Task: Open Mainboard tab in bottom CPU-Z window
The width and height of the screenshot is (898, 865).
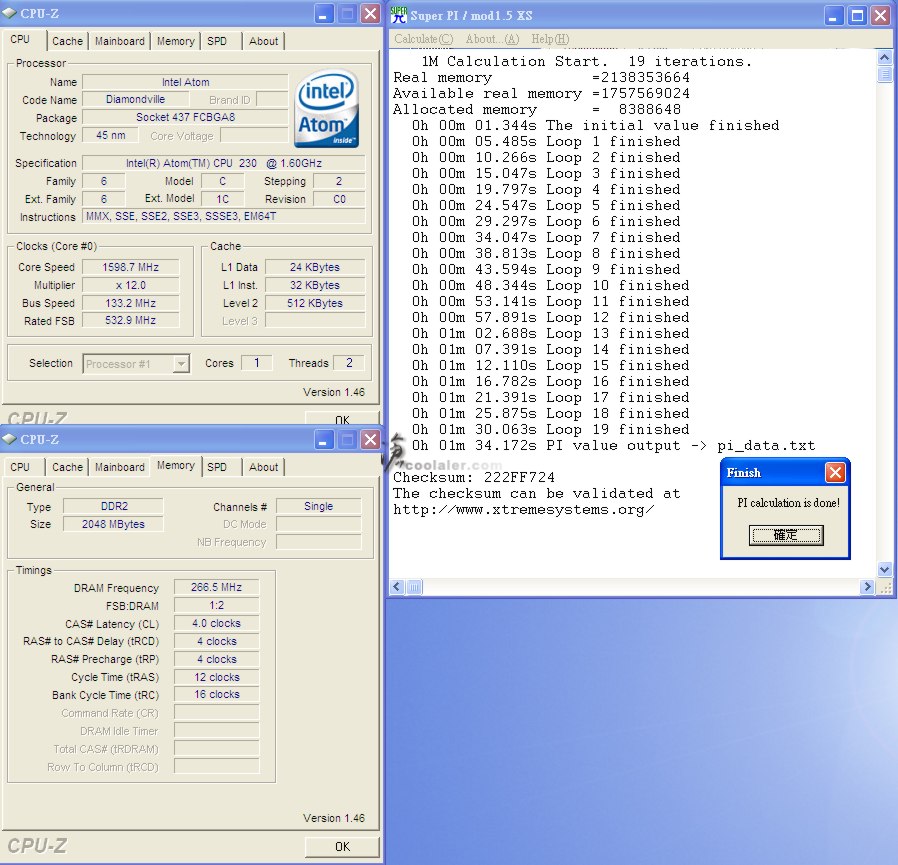Action: (120, 467)
